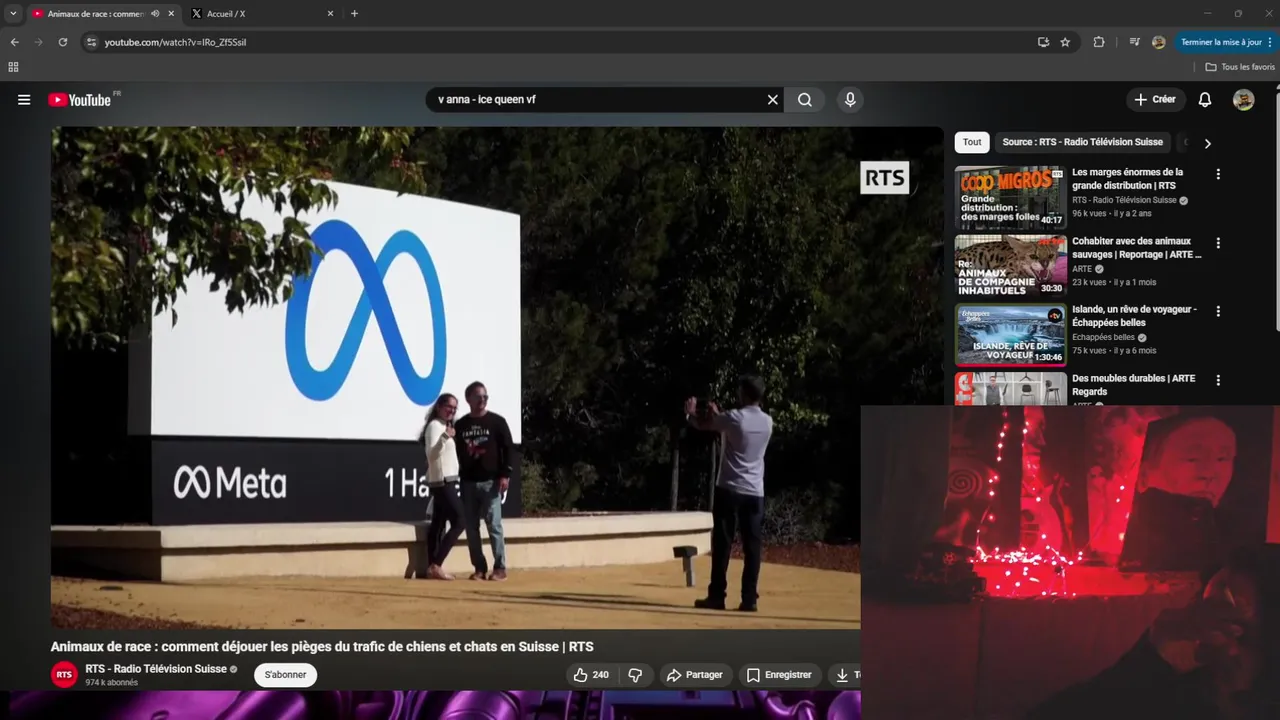Open options for Les marges énormes video
Screen dimensions: 1280x720
click(x=1218, y=174)
